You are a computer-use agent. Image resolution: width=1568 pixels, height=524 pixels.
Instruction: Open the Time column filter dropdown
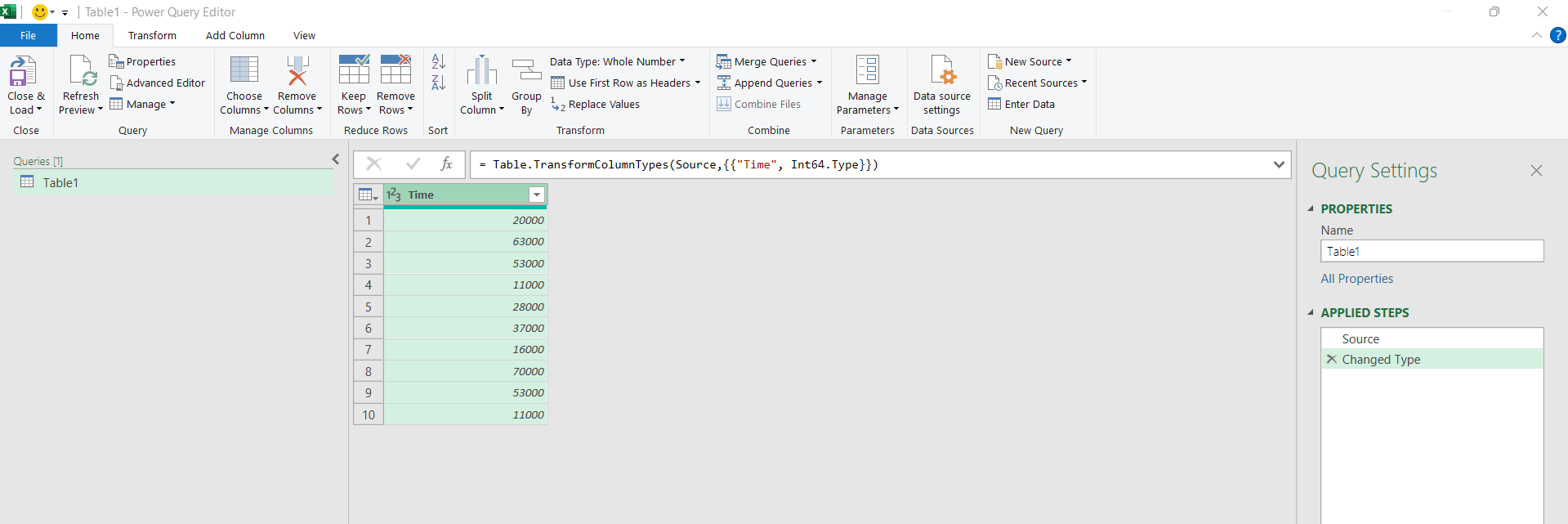point(537,195)
